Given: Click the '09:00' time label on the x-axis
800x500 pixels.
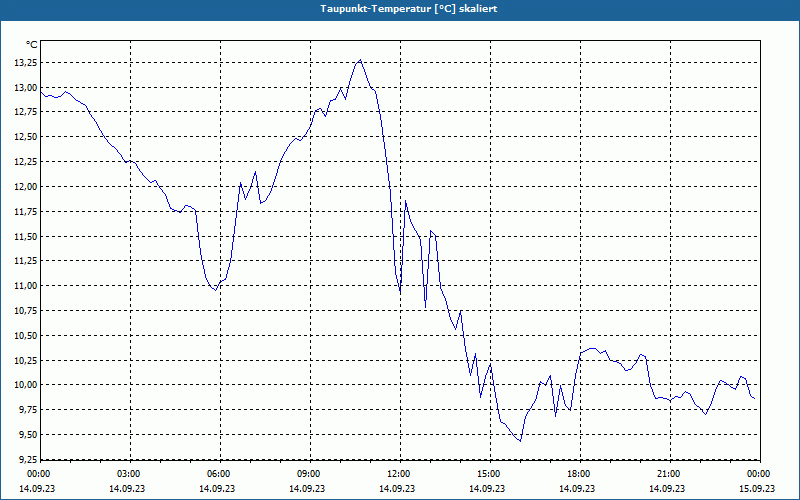Looking at the screenshot, I should click(310, 474).
